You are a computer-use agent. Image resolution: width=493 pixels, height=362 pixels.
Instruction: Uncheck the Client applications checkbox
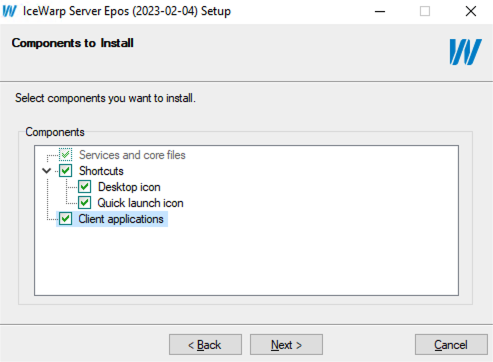point(65,219)
